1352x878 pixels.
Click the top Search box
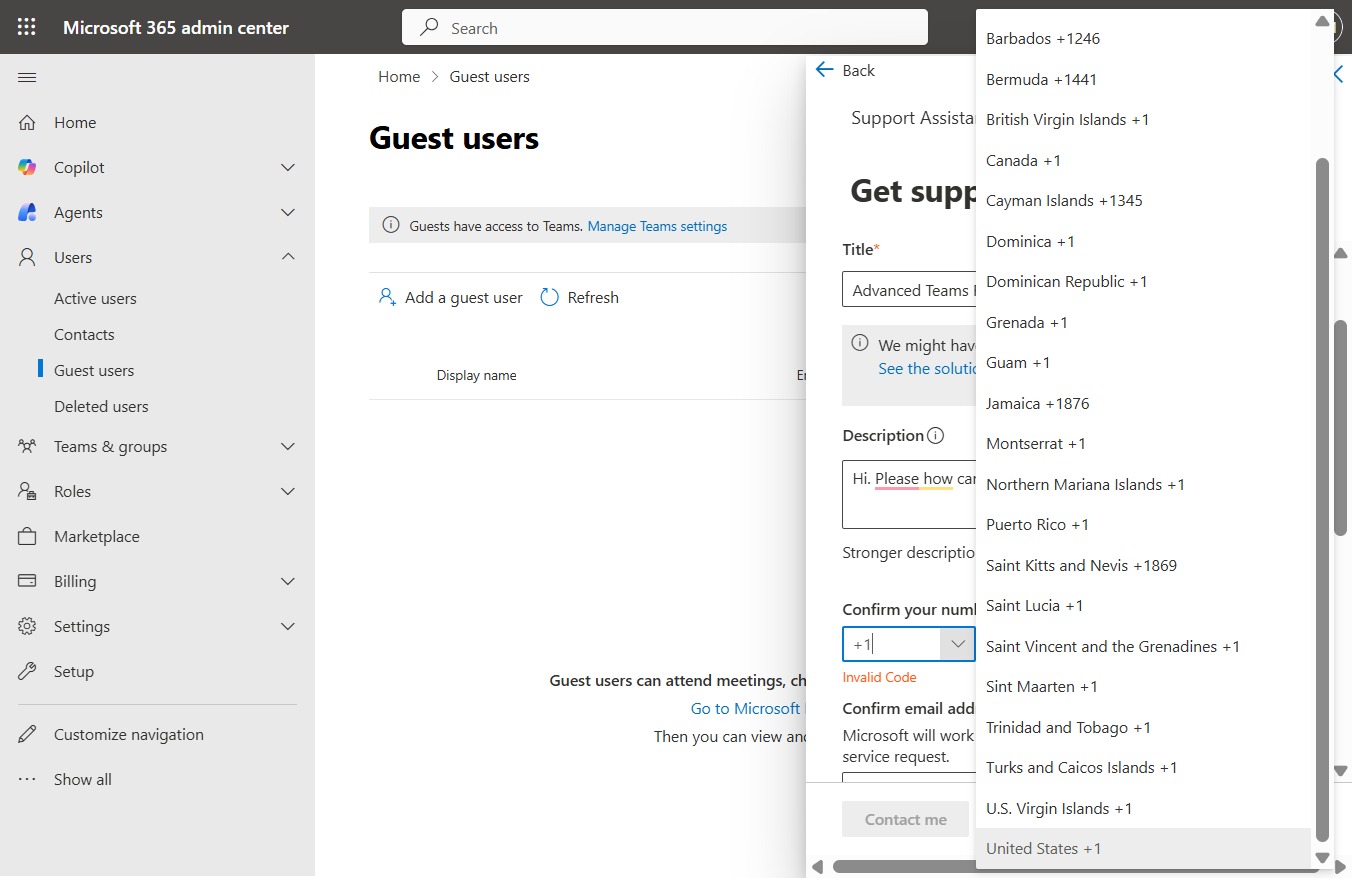665,28
